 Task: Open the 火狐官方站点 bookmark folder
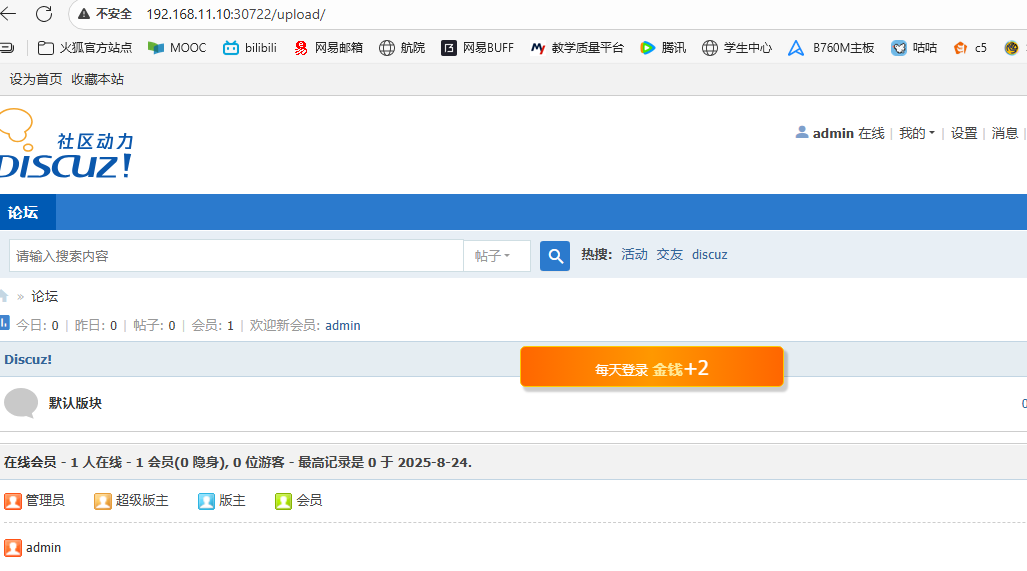[84, 48]
